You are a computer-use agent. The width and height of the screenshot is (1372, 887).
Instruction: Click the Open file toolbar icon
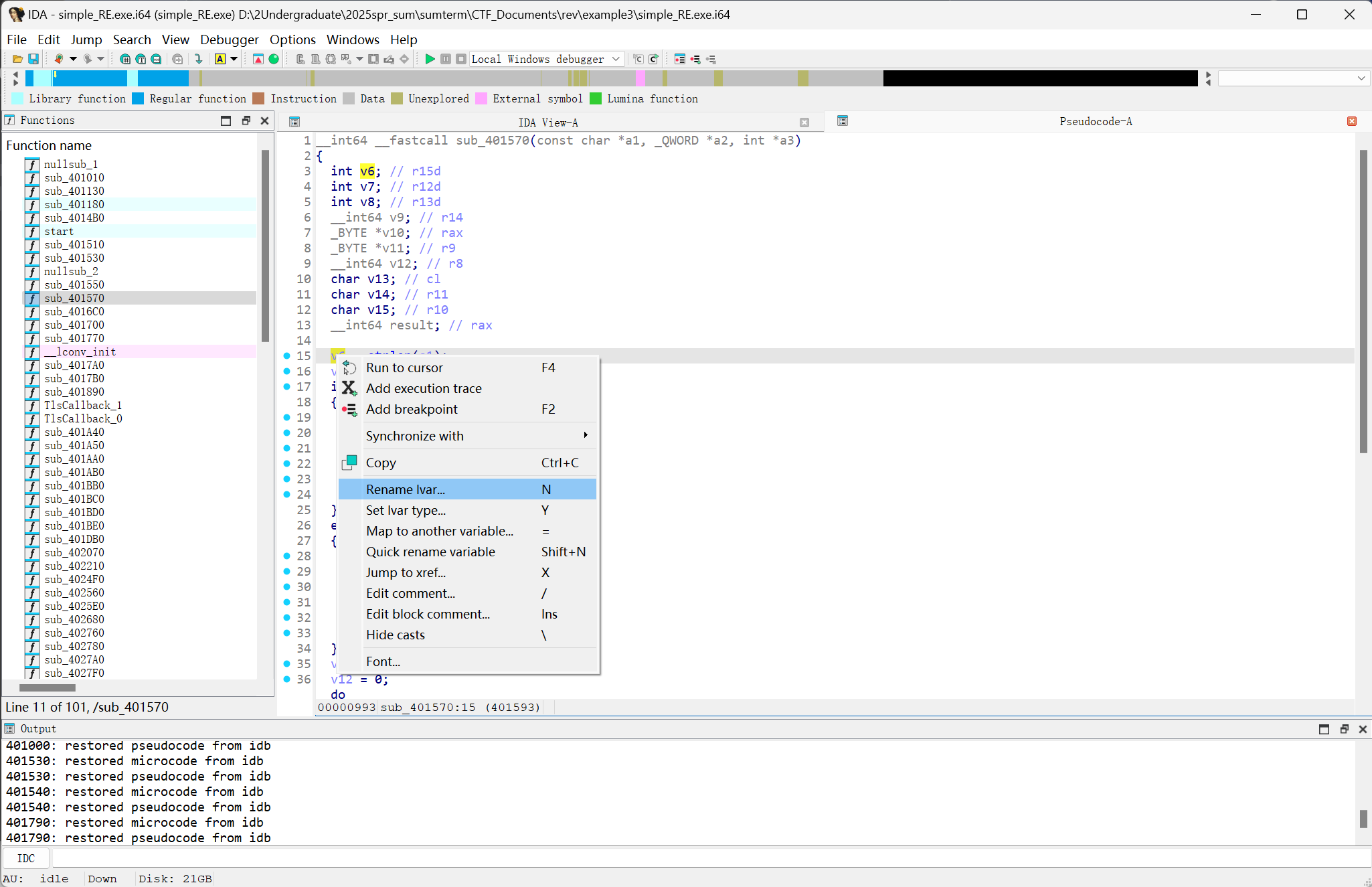(x=17, y=59)
